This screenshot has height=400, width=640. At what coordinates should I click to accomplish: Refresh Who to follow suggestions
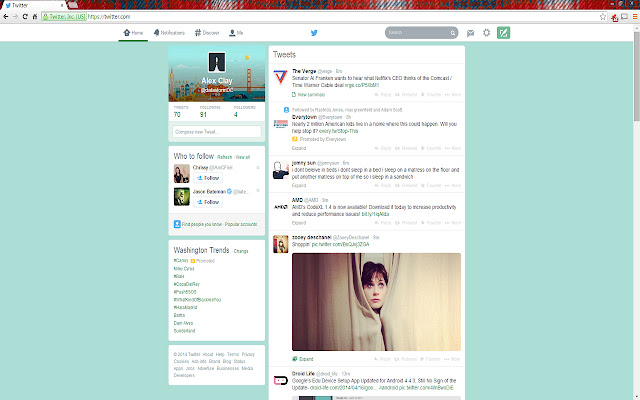coord(224,157)
